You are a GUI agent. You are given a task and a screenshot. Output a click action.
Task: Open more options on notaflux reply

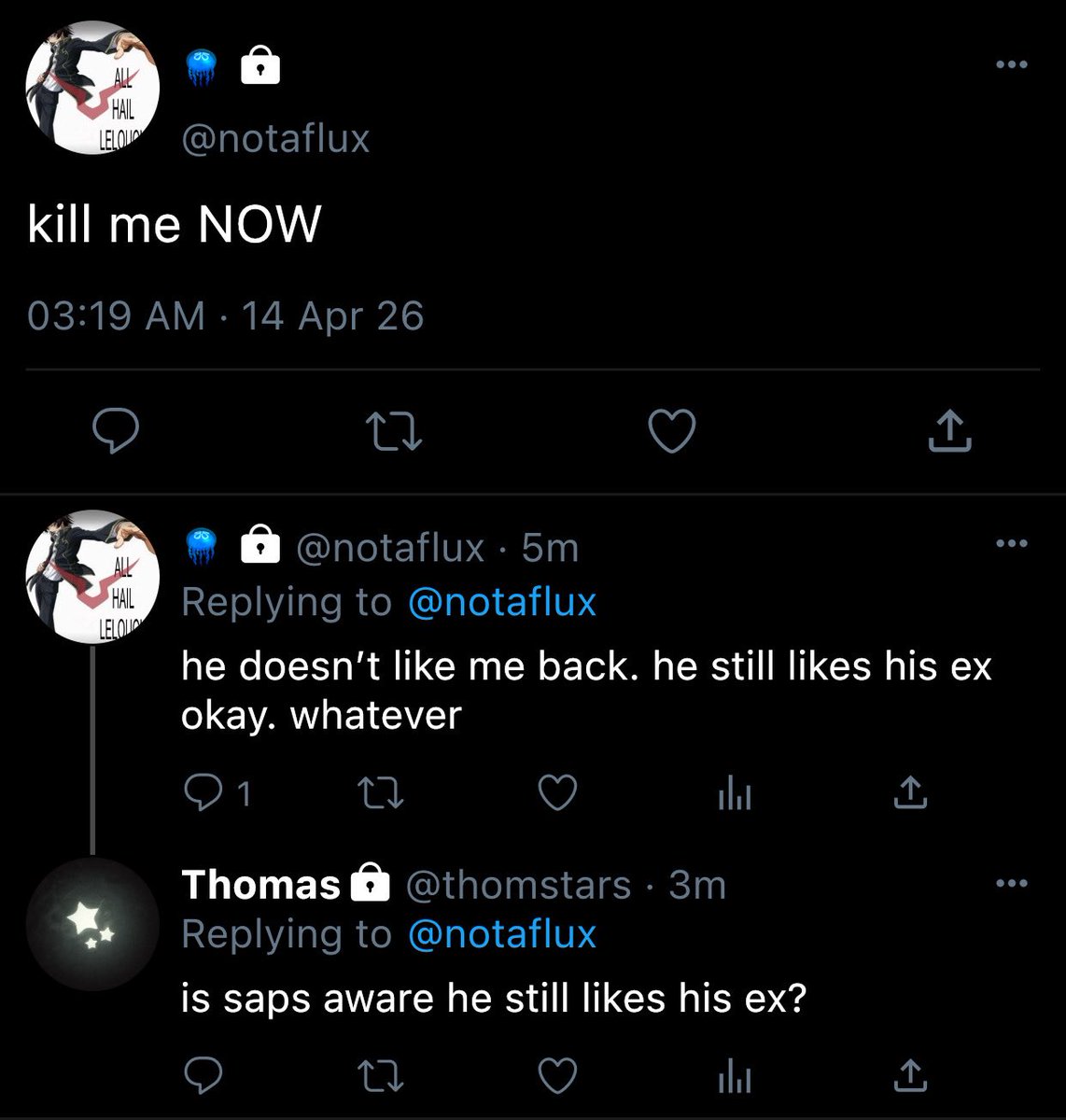1011,543
